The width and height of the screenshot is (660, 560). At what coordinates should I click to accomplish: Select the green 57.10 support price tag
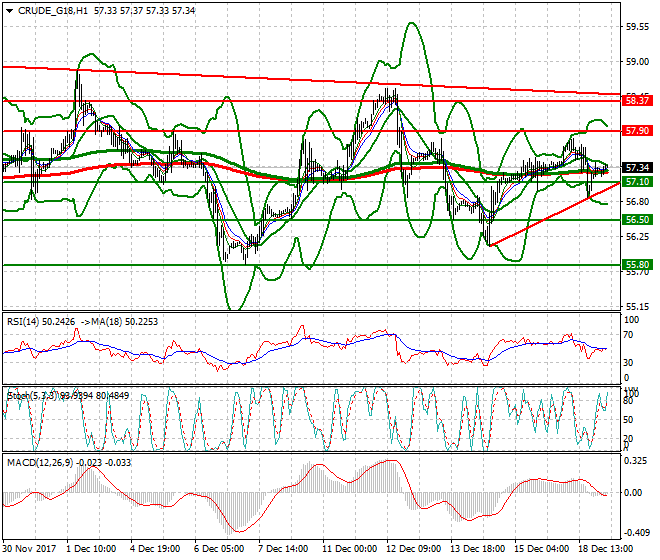[x=637, y=182]
